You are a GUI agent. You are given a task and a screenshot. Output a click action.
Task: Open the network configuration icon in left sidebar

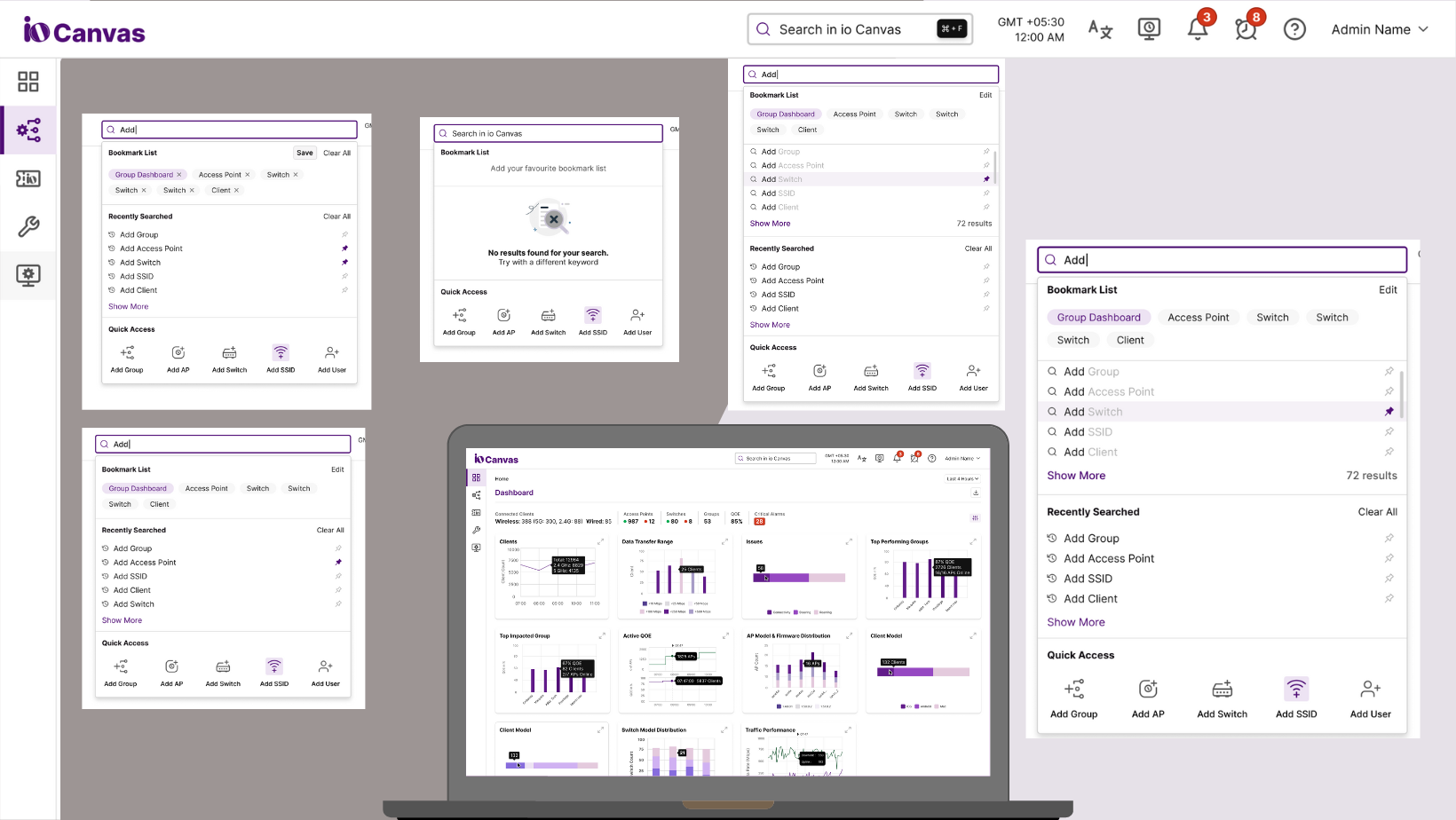28,130
